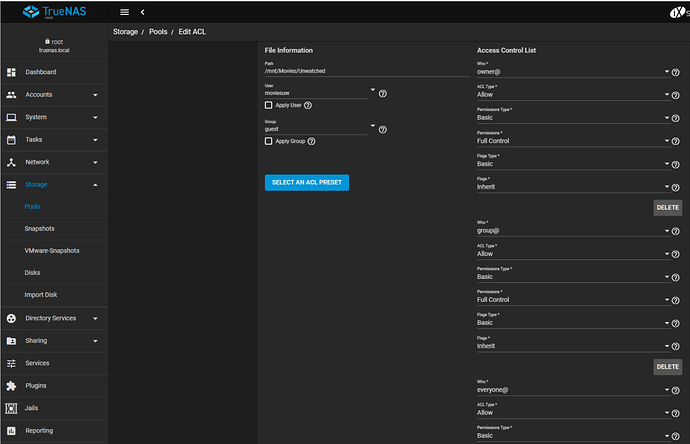Click the Plugins puzzle icon

tap(11, 386)
